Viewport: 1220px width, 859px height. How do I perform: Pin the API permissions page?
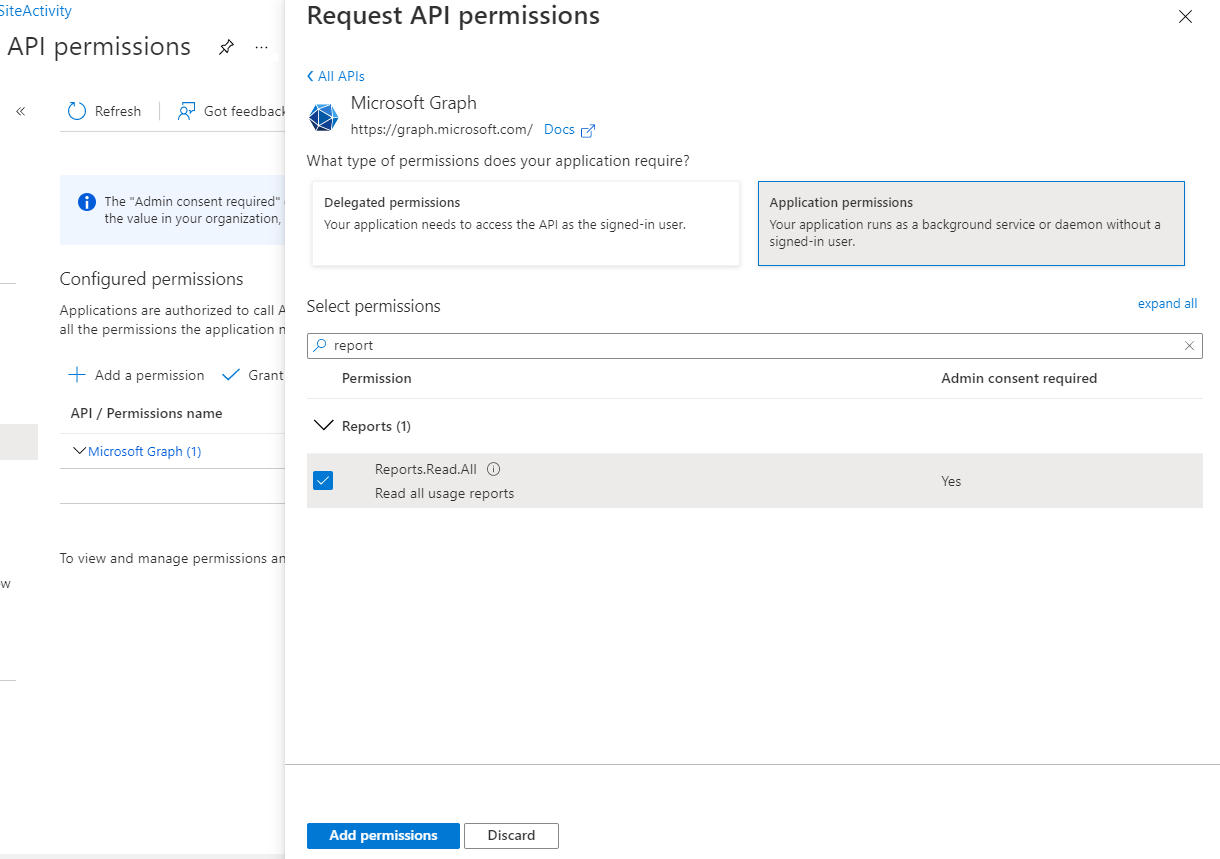click(x=226, y=47)
